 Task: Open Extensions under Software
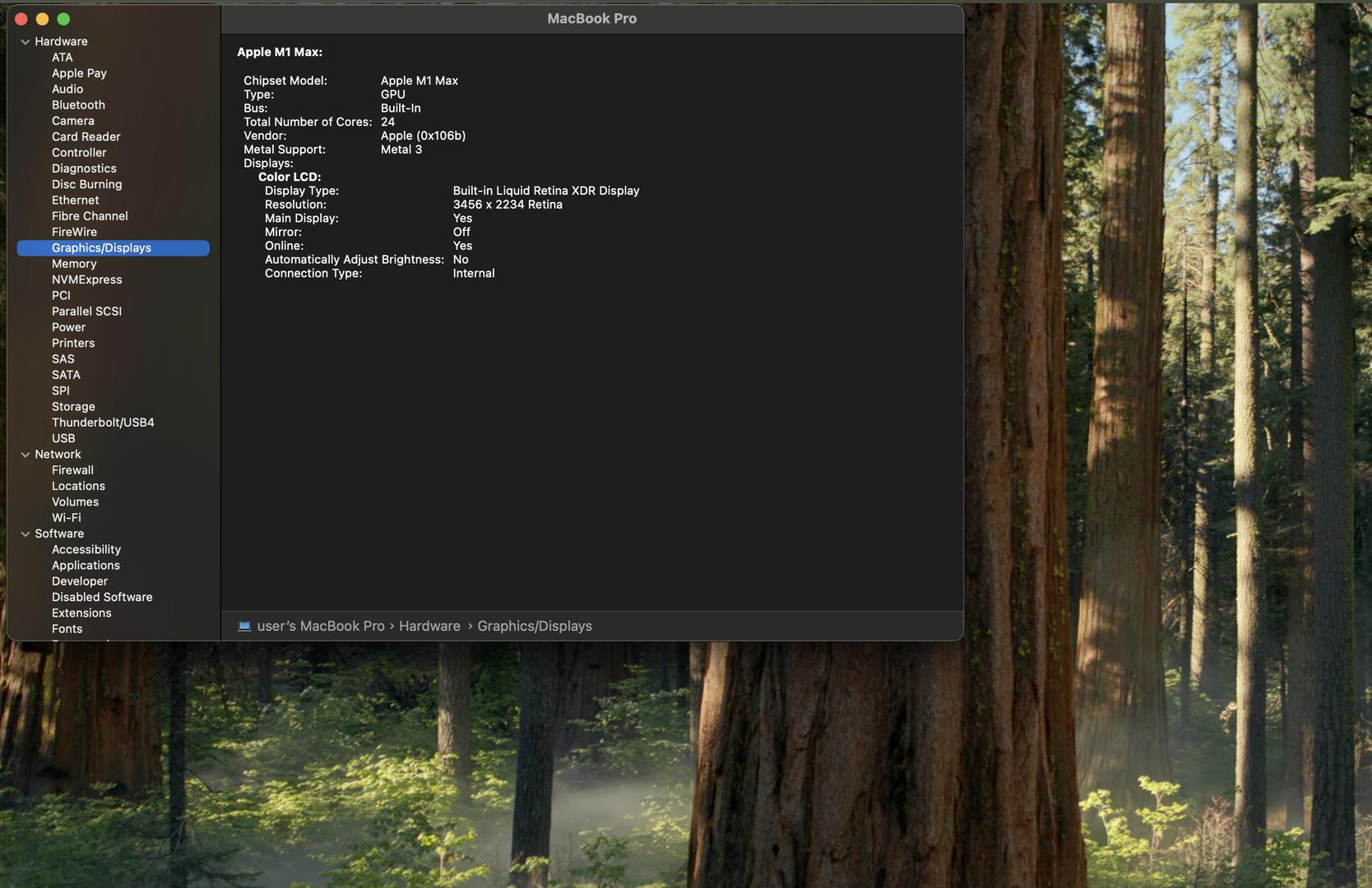click(x=81, y=613)
